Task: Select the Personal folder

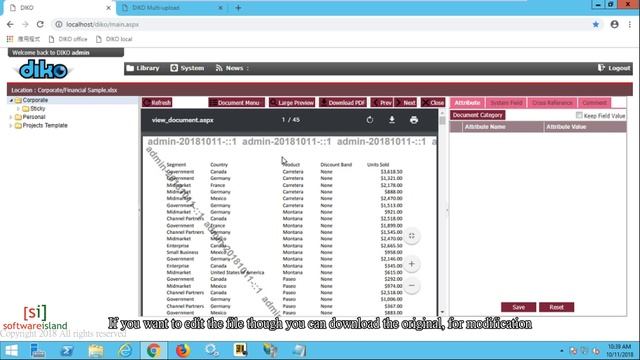Action: [34, 117]
